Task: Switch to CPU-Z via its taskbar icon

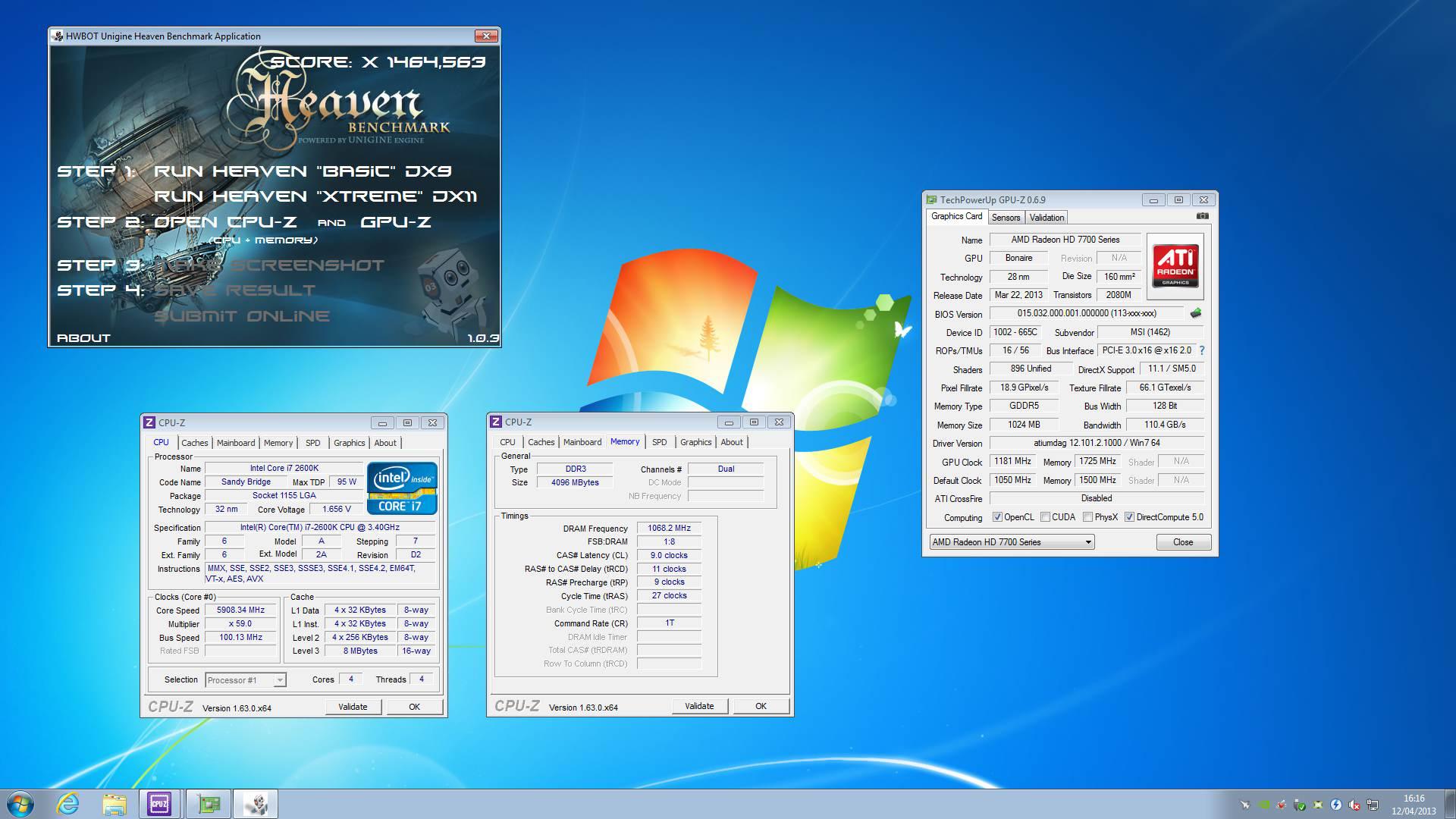Action: [x=159, y=804]
